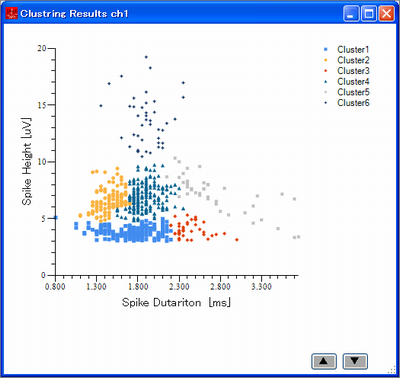Click the 1.300 tick label on the X axis
The height and width of the screenshot is (378, 400).
[x=96, y=286]
